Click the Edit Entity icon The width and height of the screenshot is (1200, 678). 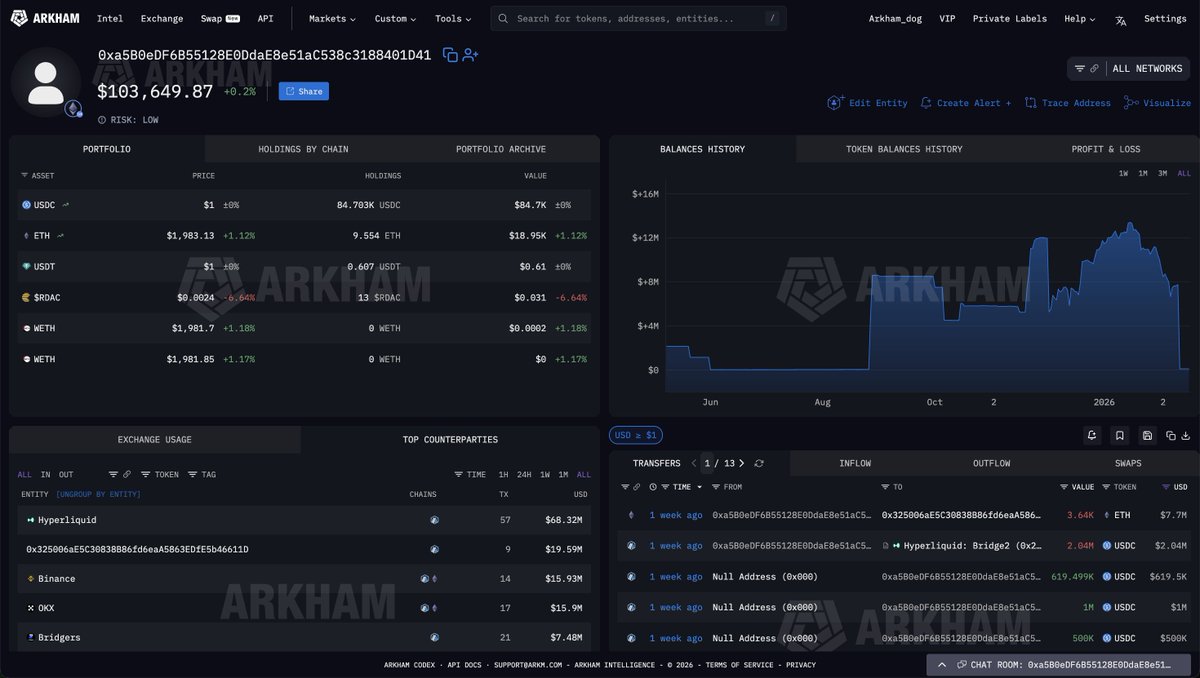pyautogui.click(x=835, y=103)
